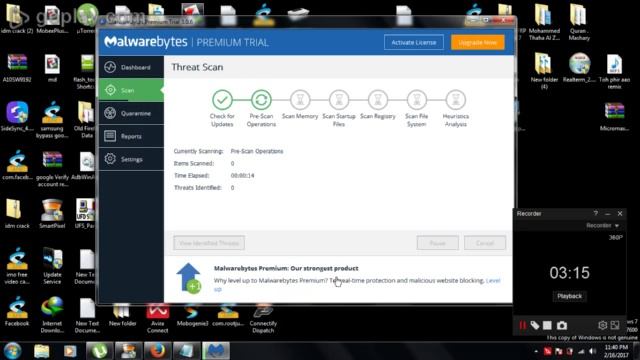The height and width of the screenshot is (360, 640).
Task: Select the SideSync desktop icon
Action: pyautogui.click(x=17, y=116)
